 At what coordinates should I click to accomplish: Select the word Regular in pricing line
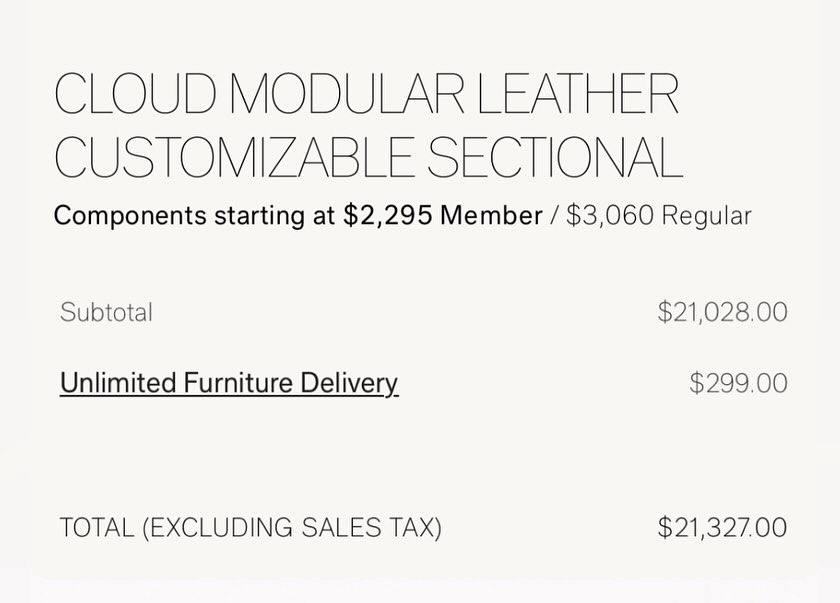pos(707,216)
